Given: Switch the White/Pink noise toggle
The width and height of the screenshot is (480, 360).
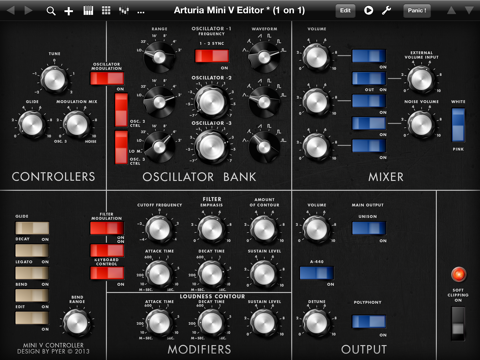Looking at the screenshot, I should pyautogui.click(x=458, y=125).
